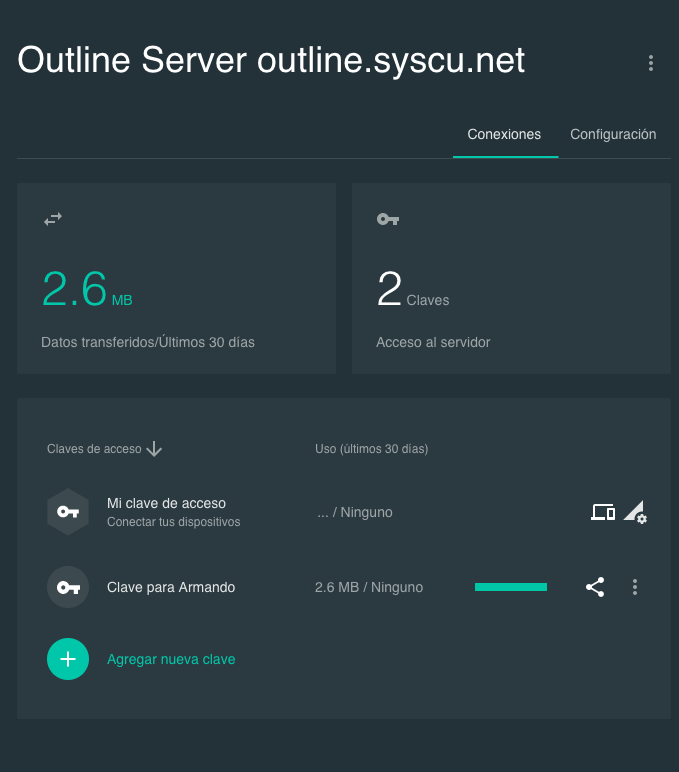Viewport: 679px width, 772px height.
Task: Edit the Clave para Armando name
Action: [171, 587]
